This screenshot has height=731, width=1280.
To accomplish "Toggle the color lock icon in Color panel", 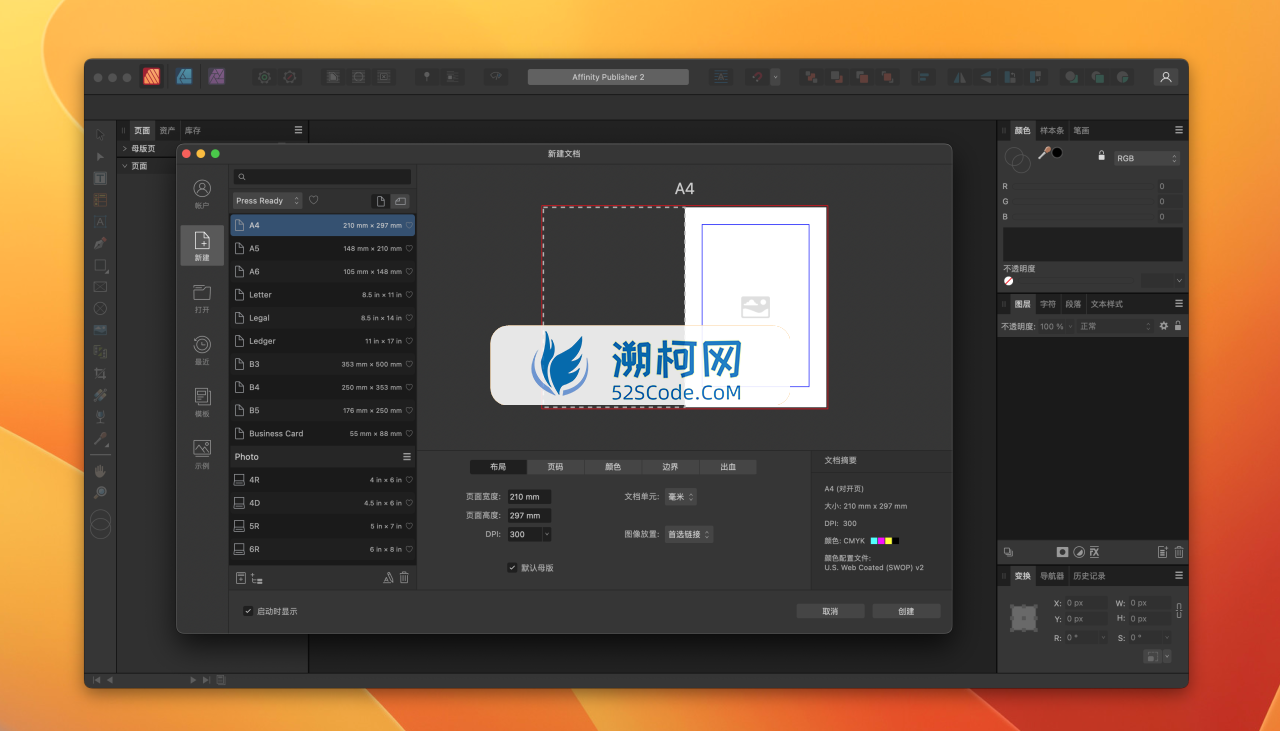I will pos(1101,156).
